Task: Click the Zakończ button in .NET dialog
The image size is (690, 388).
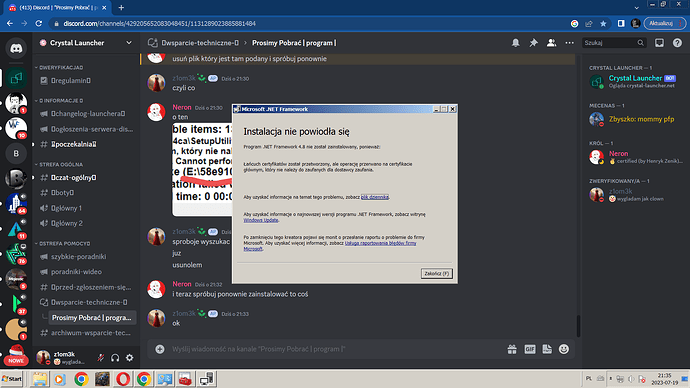Action: coord(437,273)
